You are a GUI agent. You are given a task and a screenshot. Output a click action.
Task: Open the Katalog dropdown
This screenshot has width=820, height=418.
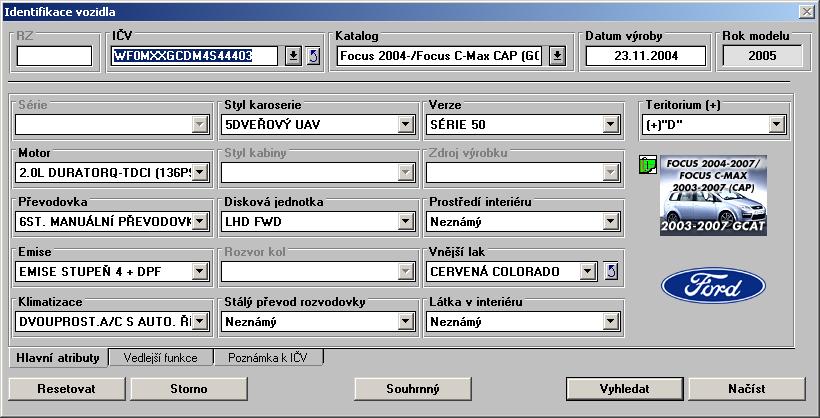[x=557, y=55]
